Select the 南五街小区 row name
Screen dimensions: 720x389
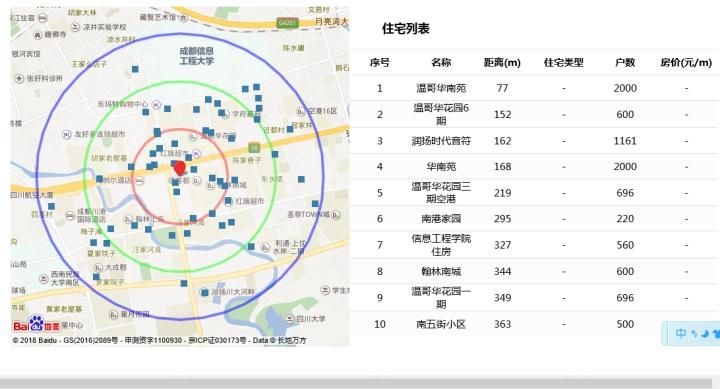(441, 324)
